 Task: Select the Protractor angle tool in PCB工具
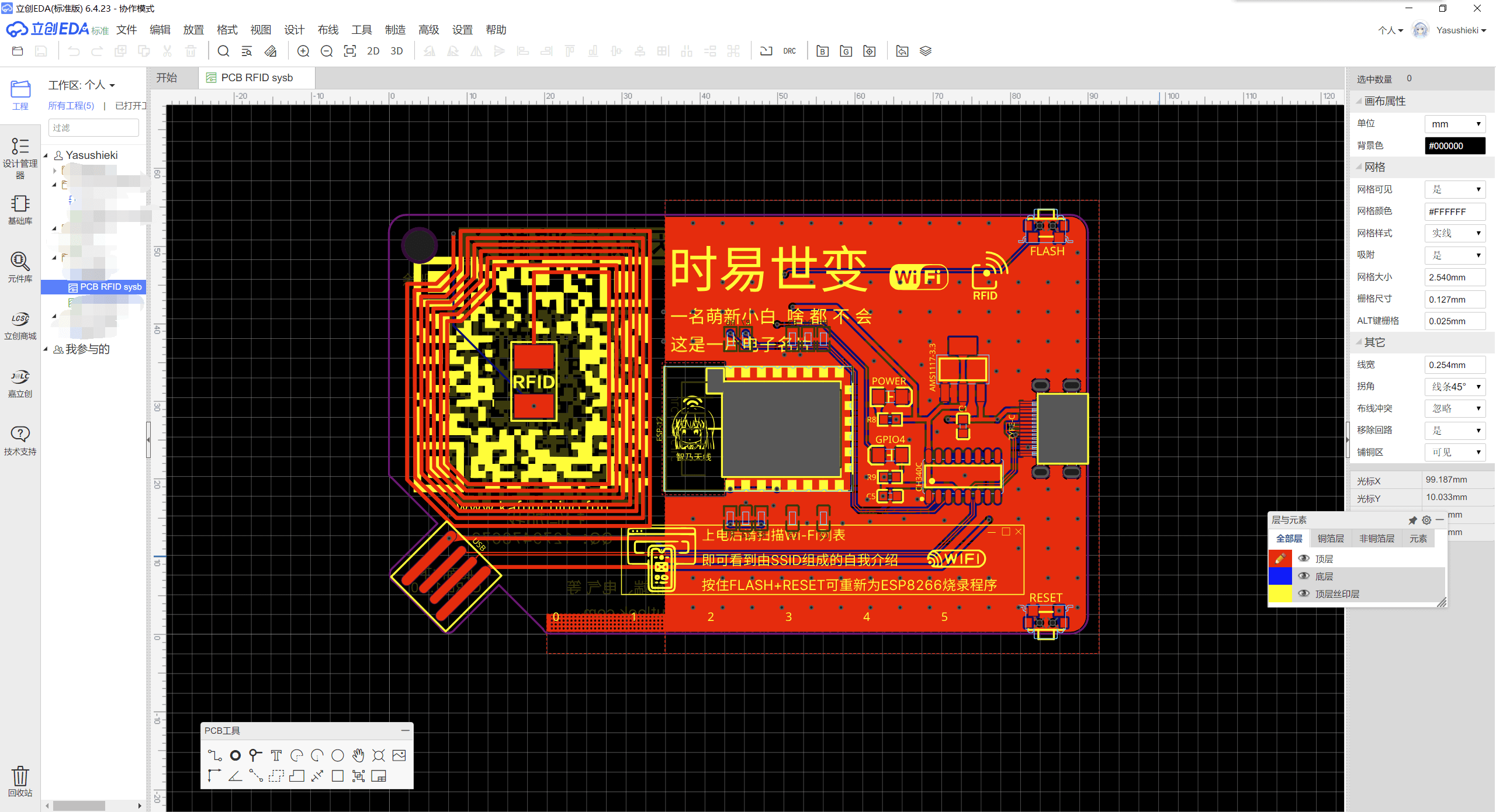(x=235, y=776)
